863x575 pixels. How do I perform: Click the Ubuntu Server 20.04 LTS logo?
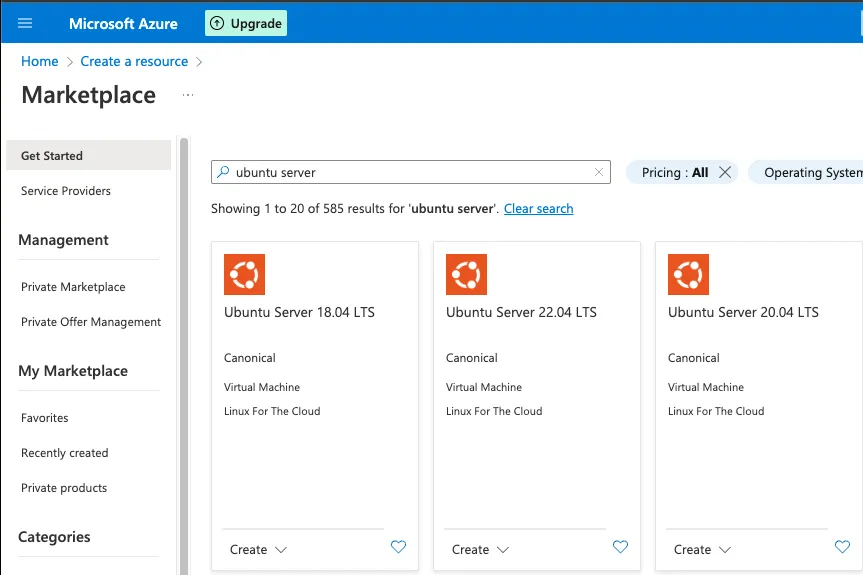click(688, 274)
